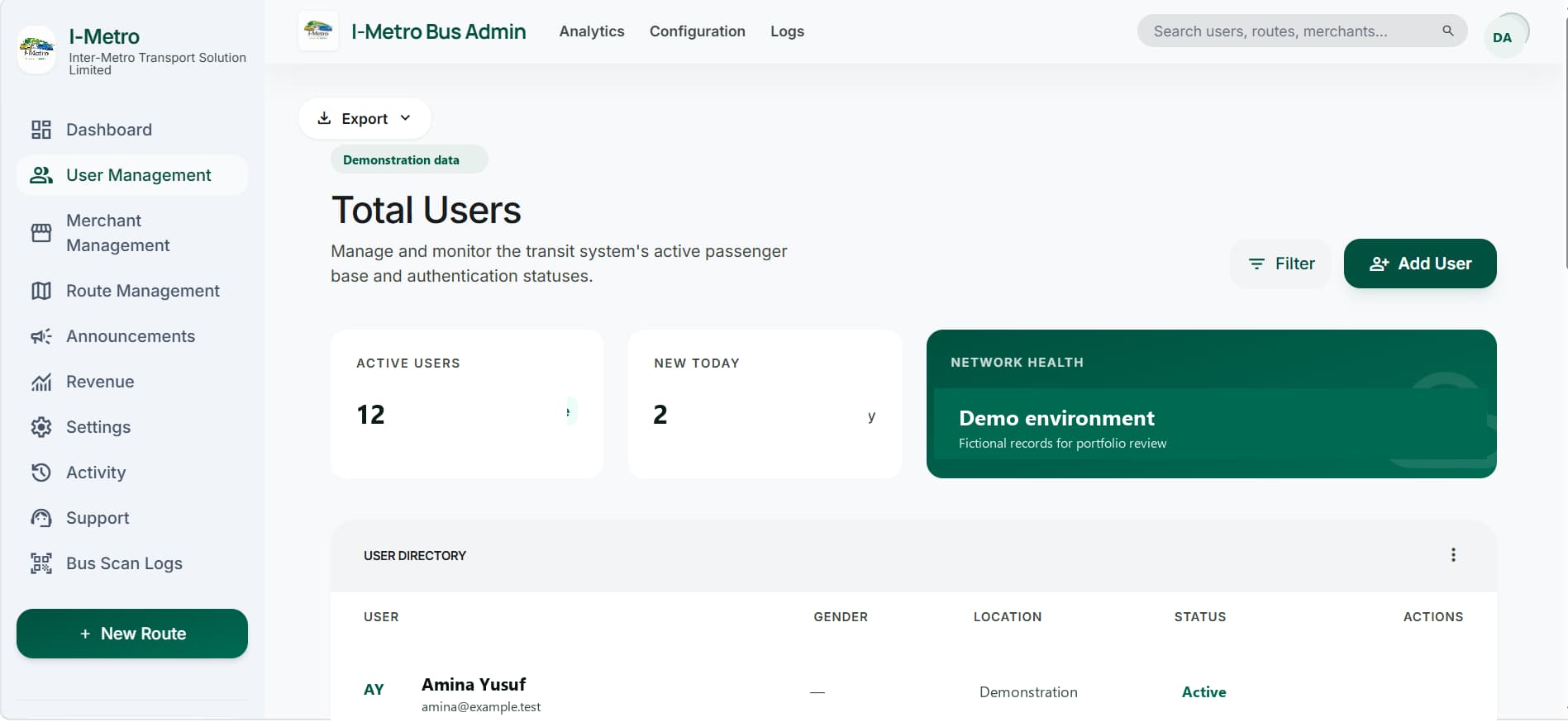The height and width of the screenshot is (722, 1568).
Task: Open Bus Scan Logs in the sidebar
Action: [132, 563]
